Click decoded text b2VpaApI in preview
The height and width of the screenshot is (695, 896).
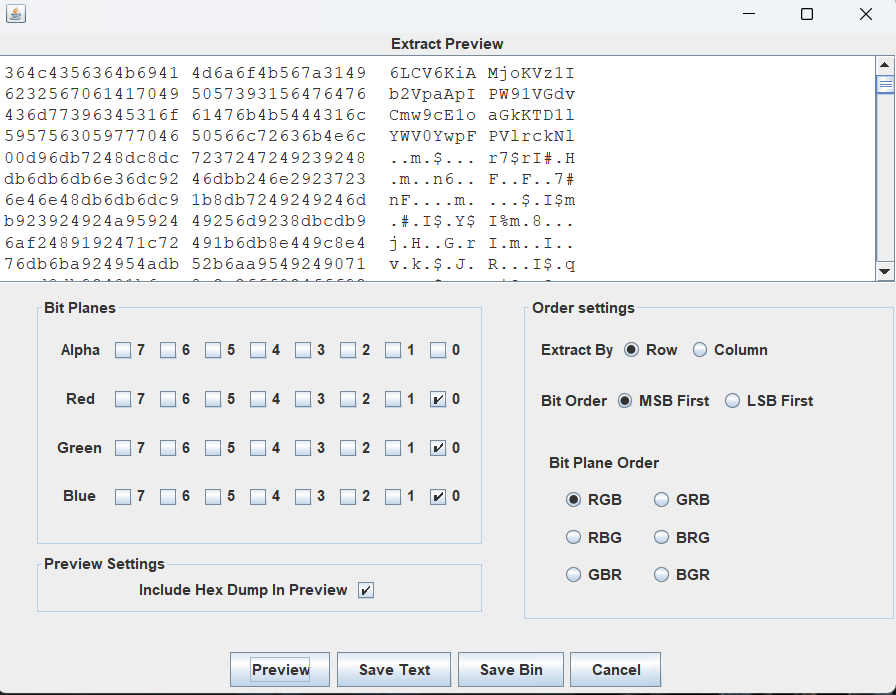(432, 94)
